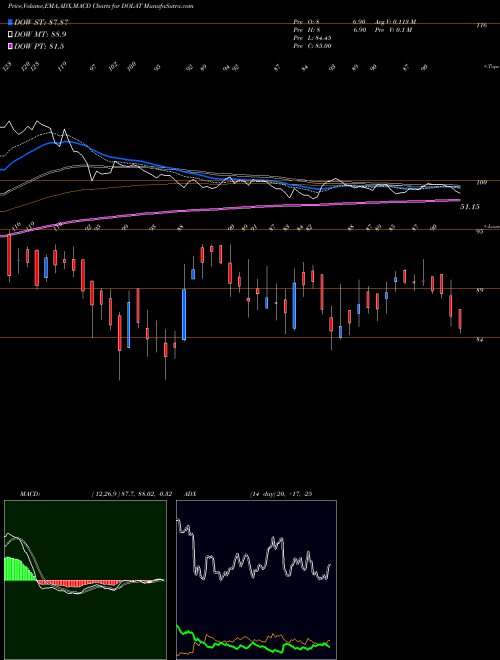Click the first red candlestick at chart start
500x660 pixels.
(x=9, y=257)
